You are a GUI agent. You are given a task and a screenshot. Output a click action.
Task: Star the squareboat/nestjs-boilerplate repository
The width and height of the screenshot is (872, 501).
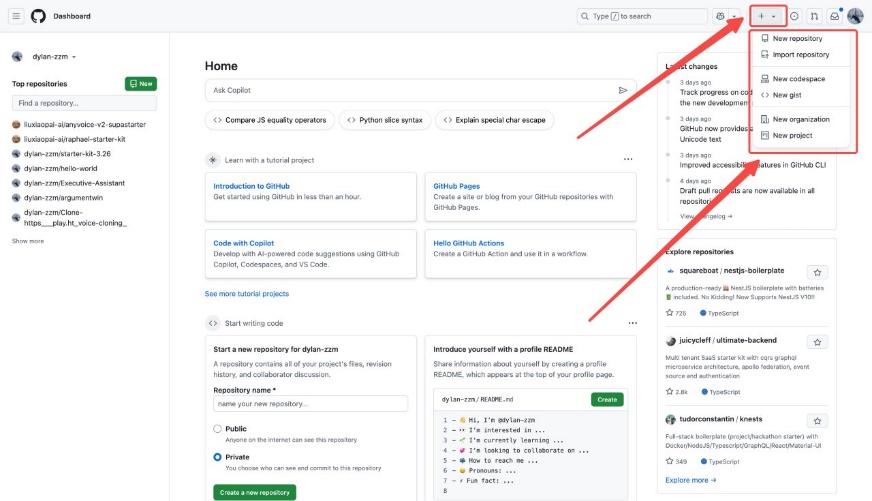click(817, 272)
